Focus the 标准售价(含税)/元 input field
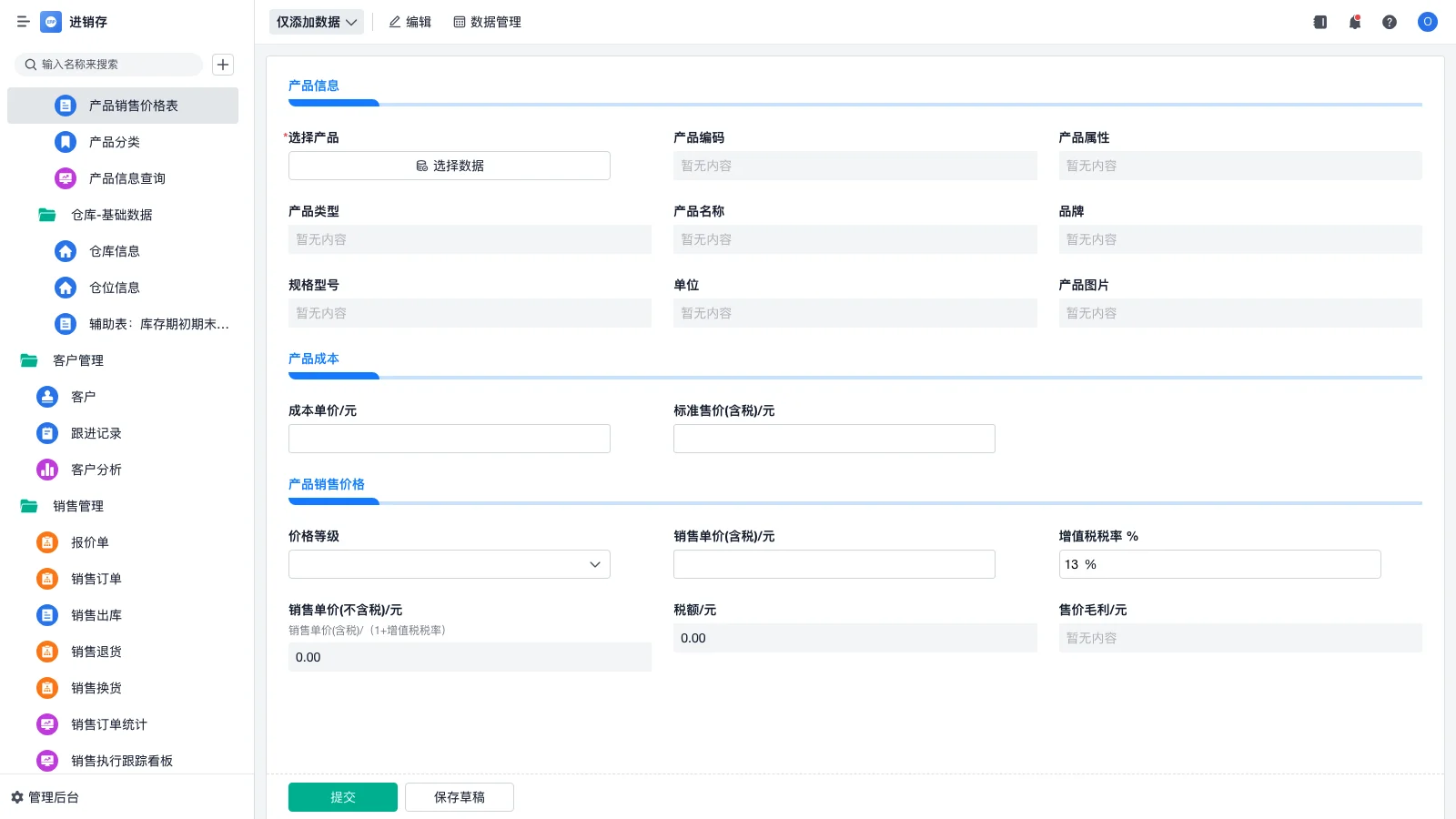 coord(834,439)
